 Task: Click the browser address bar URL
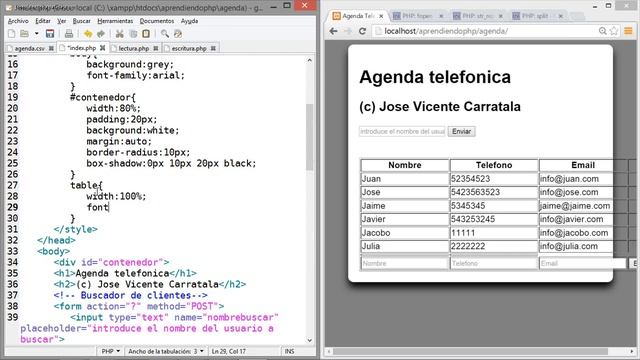[x=446, y=31]
